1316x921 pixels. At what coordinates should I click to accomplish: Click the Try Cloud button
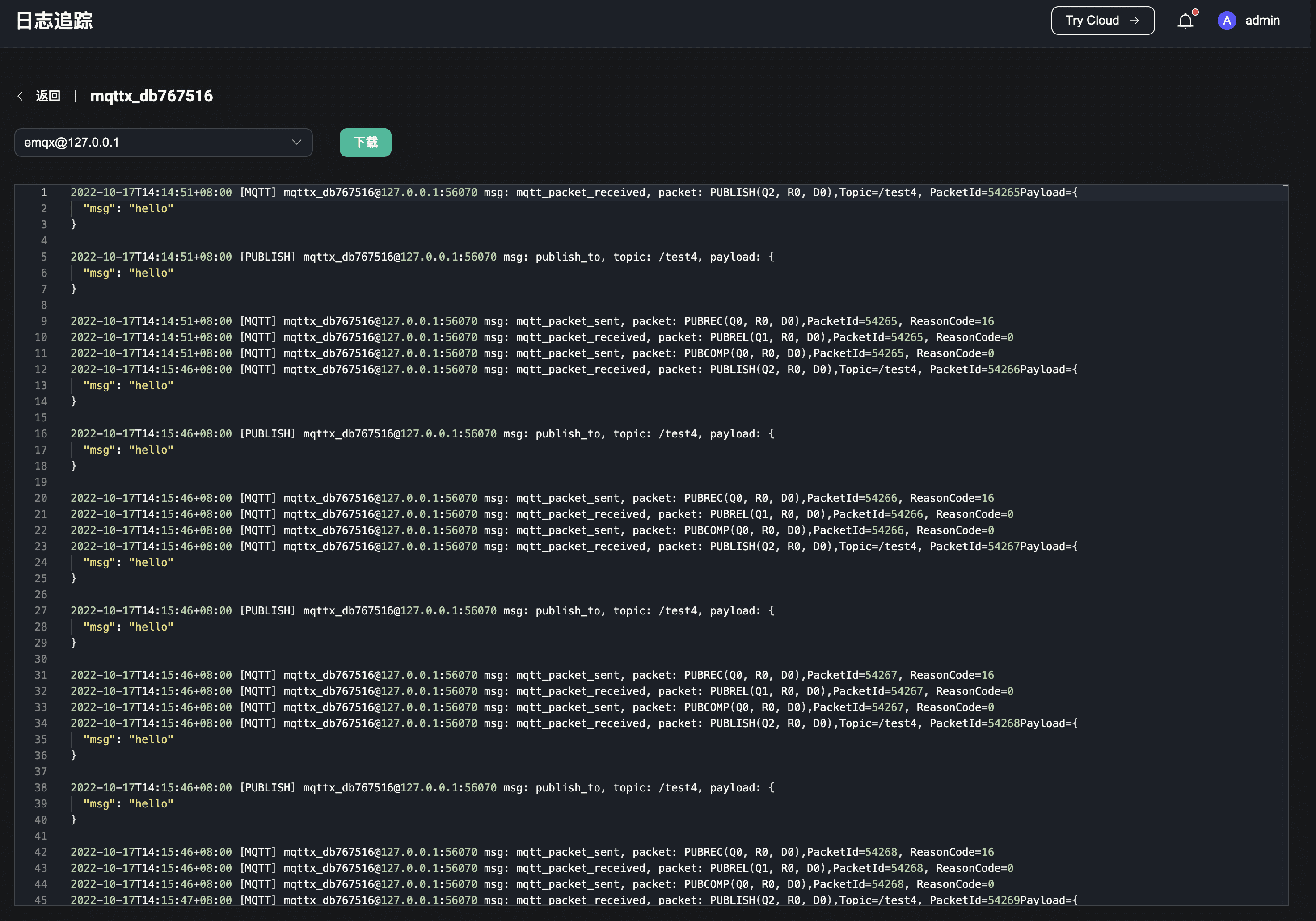pos(1092,21)
